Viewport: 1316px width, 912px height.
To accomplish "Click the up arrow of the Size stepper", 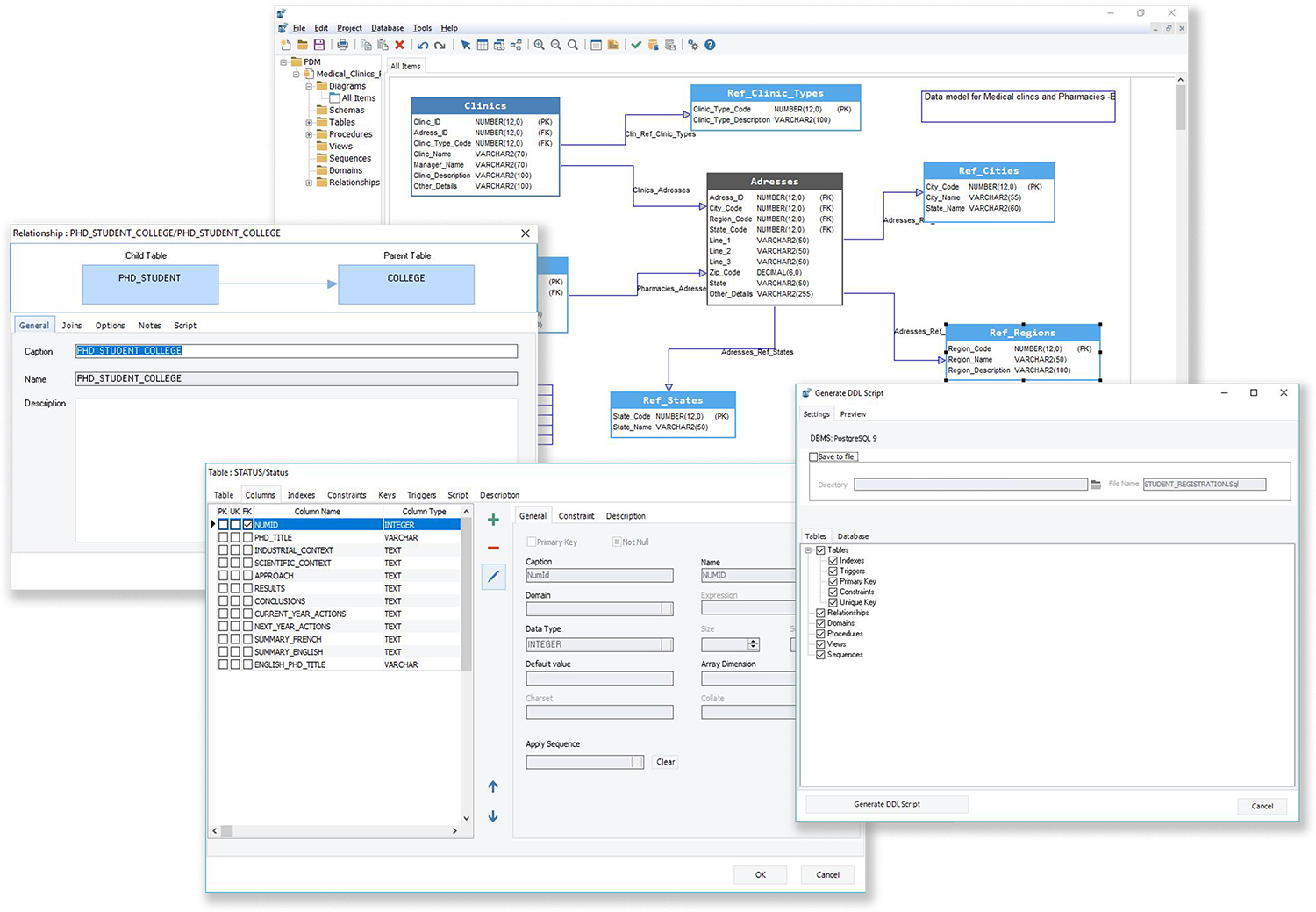I will click(x=754, y=640).
